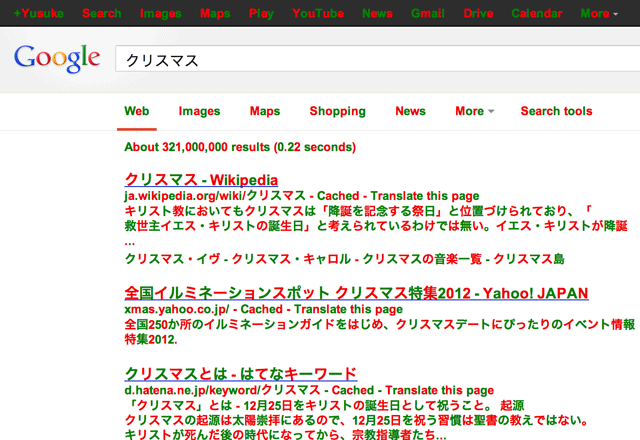The height and width of the screenshot is (440, 640).
Task: Open the クリスマス・キャロル sublink
Action: pyautogui.click(x=291, y=259)
